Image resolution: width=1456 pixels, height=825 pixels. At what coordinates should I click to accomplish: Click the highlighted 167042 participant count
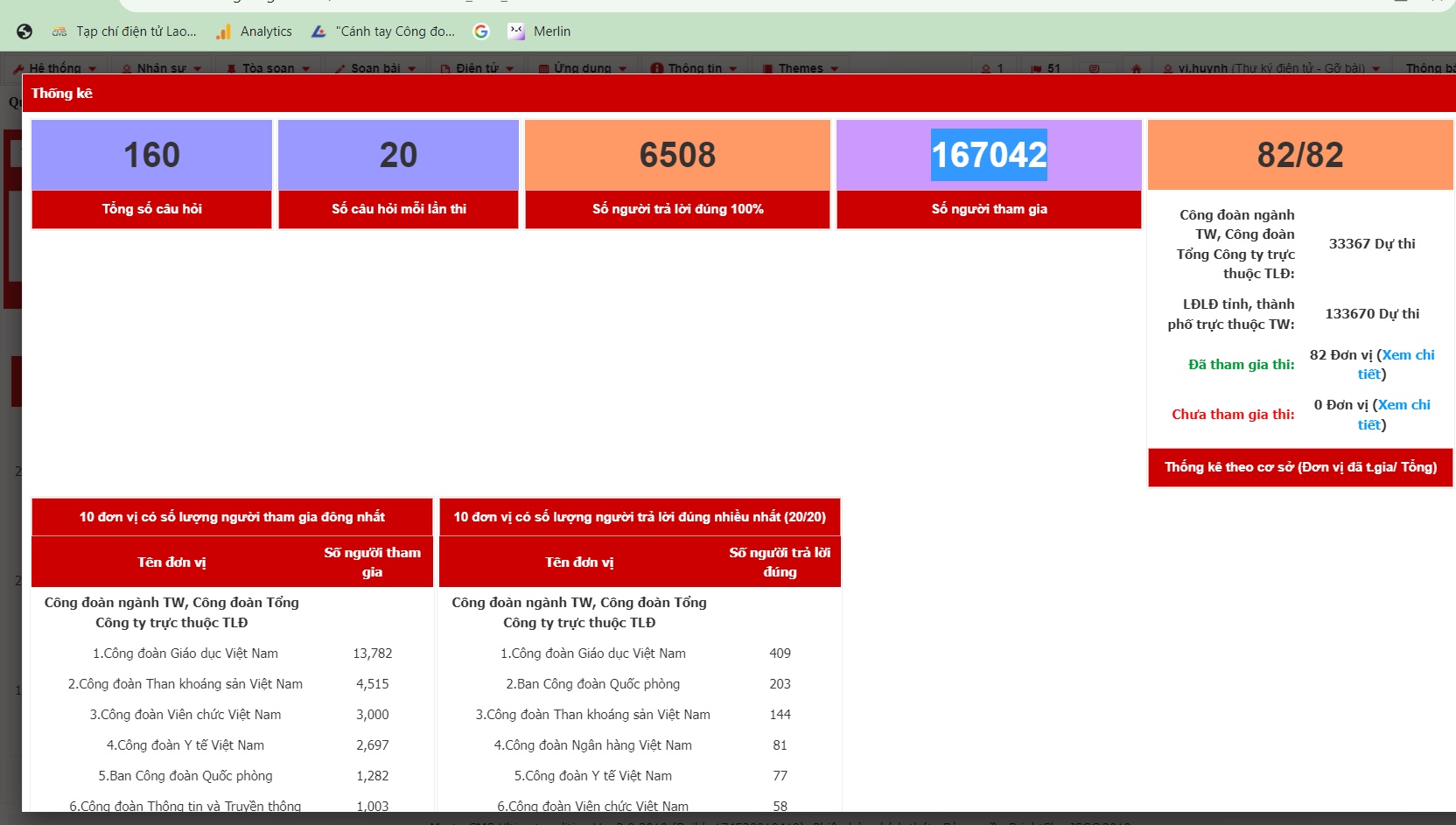[x=989, y=156]
